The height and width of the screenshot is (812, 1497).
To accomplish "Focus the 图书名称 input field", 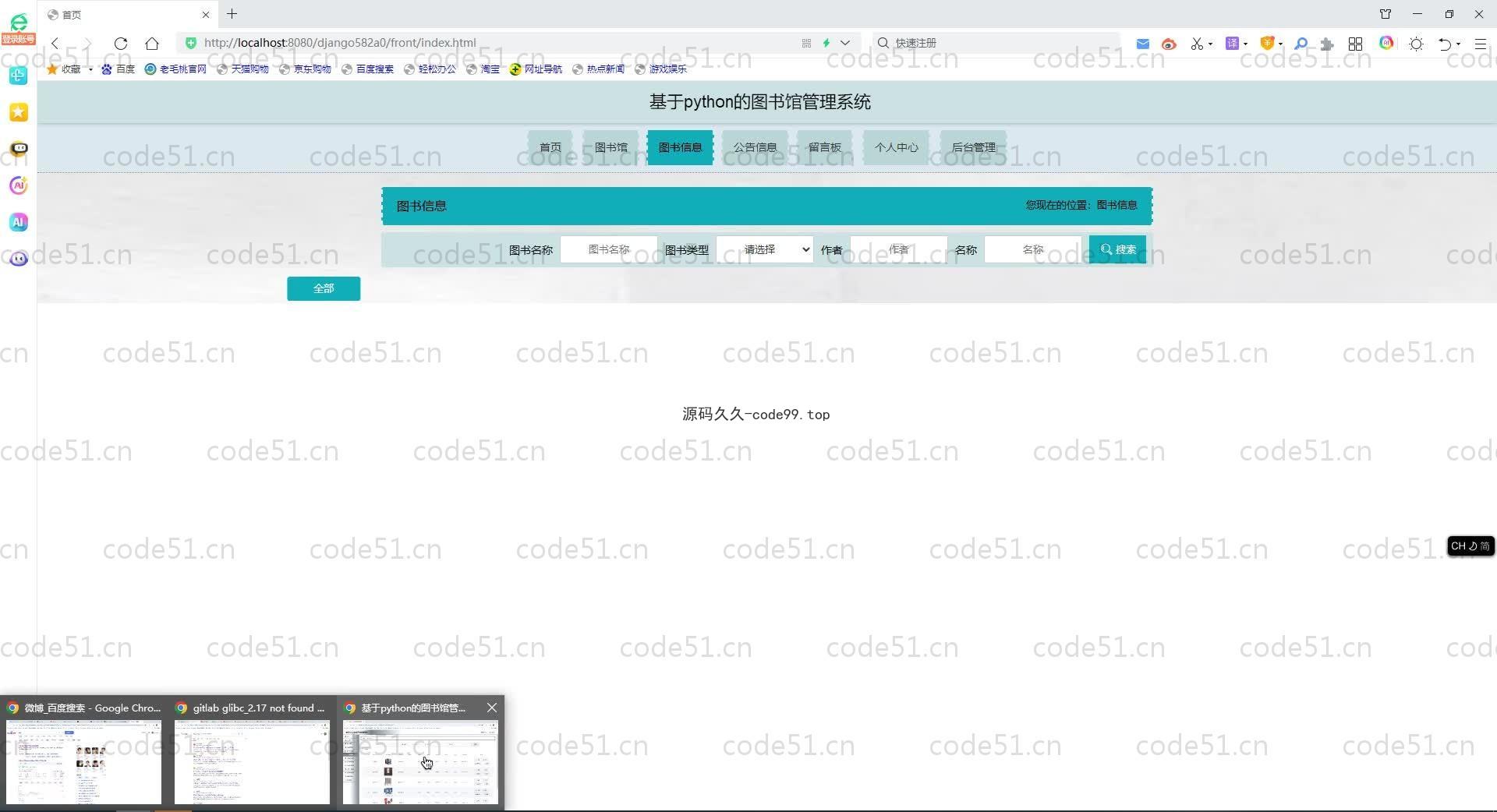I will point(609,249).
